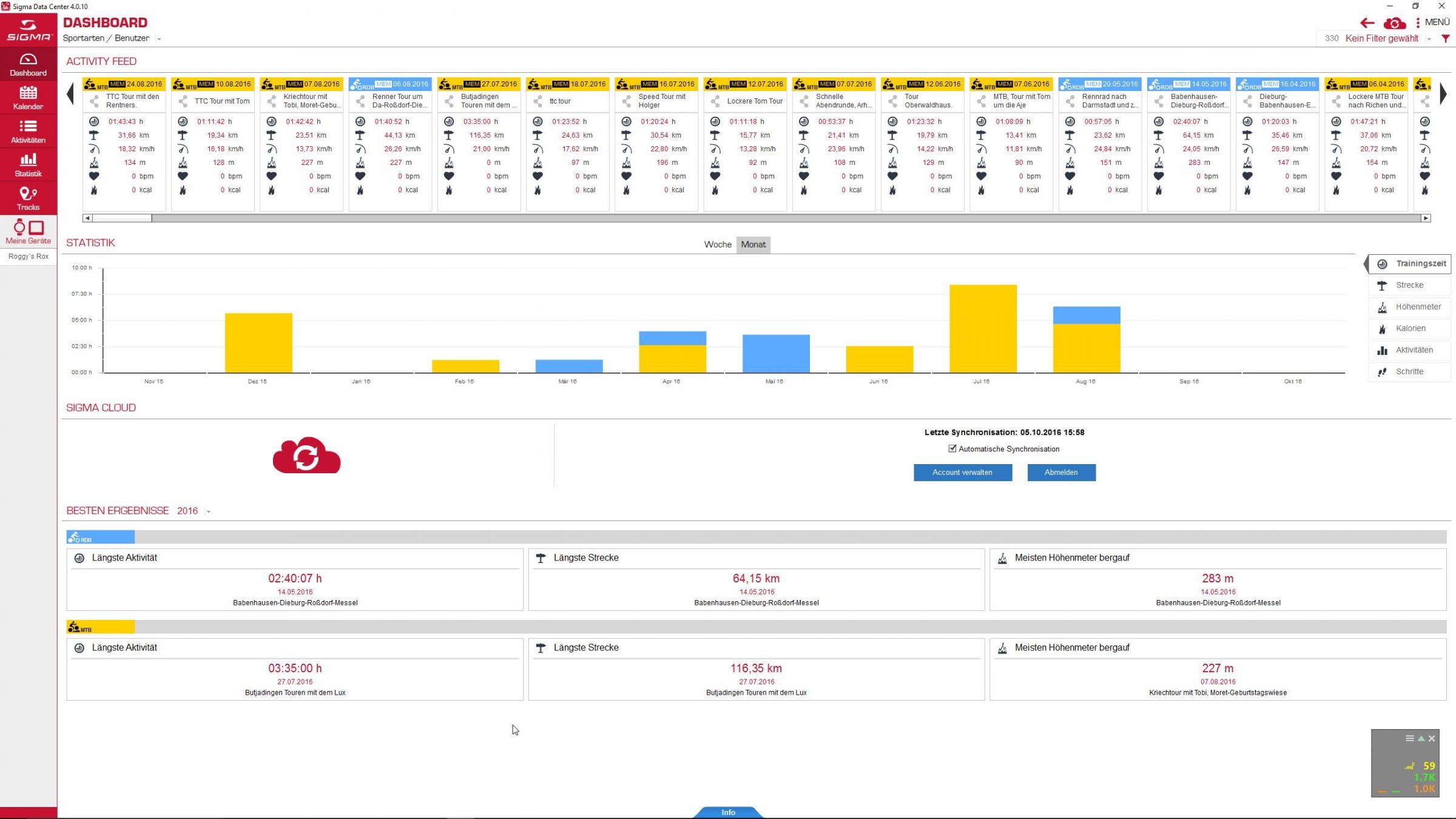
Task: Open the Aktivitäten list view
Action: point(28,131)
